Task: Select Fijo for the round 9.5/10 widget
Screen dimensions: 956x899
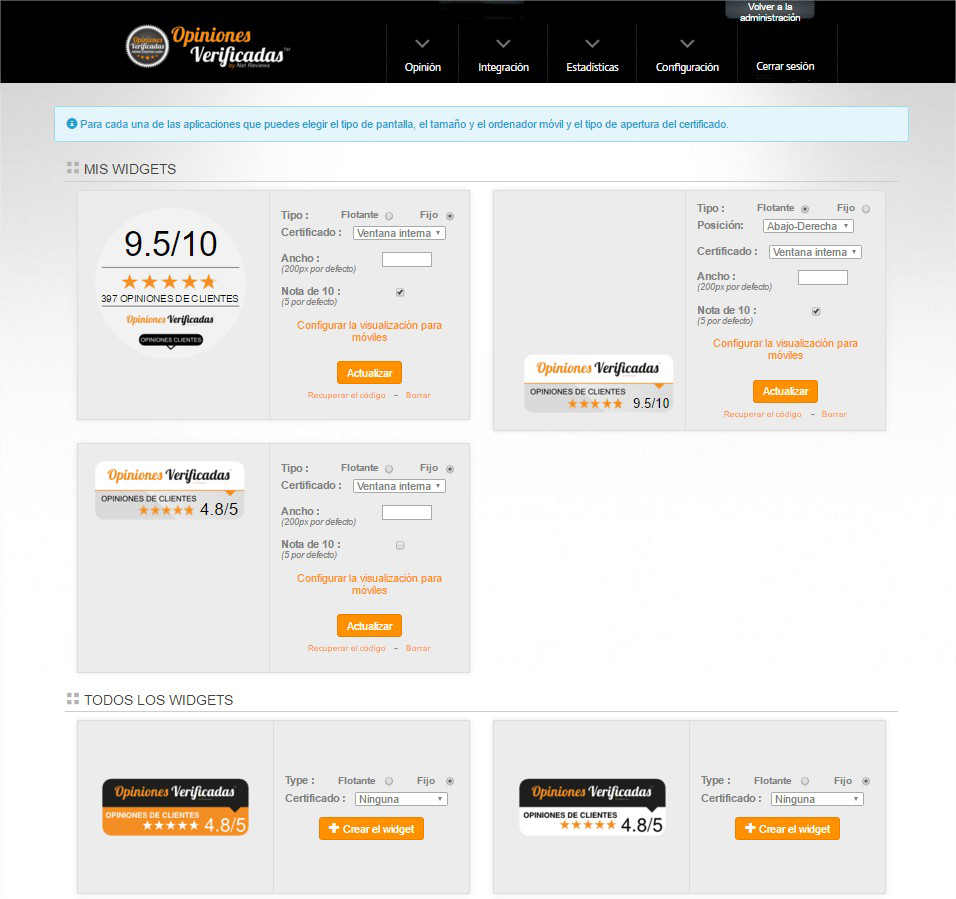Action: coord(450,216)
